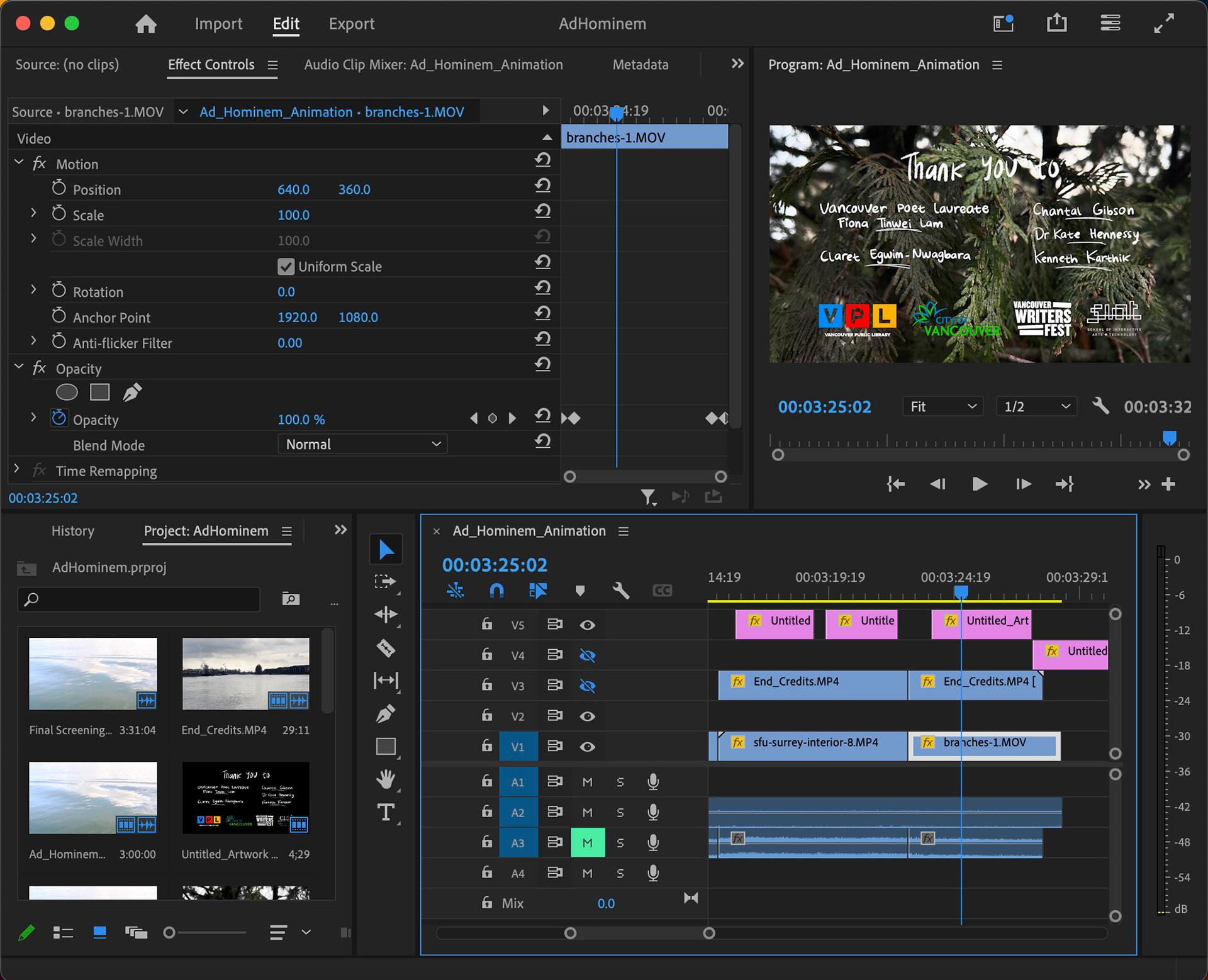Switch Project panel to icon view
The width and height of the screenshot is (1208, 980).
coord(99,932)
